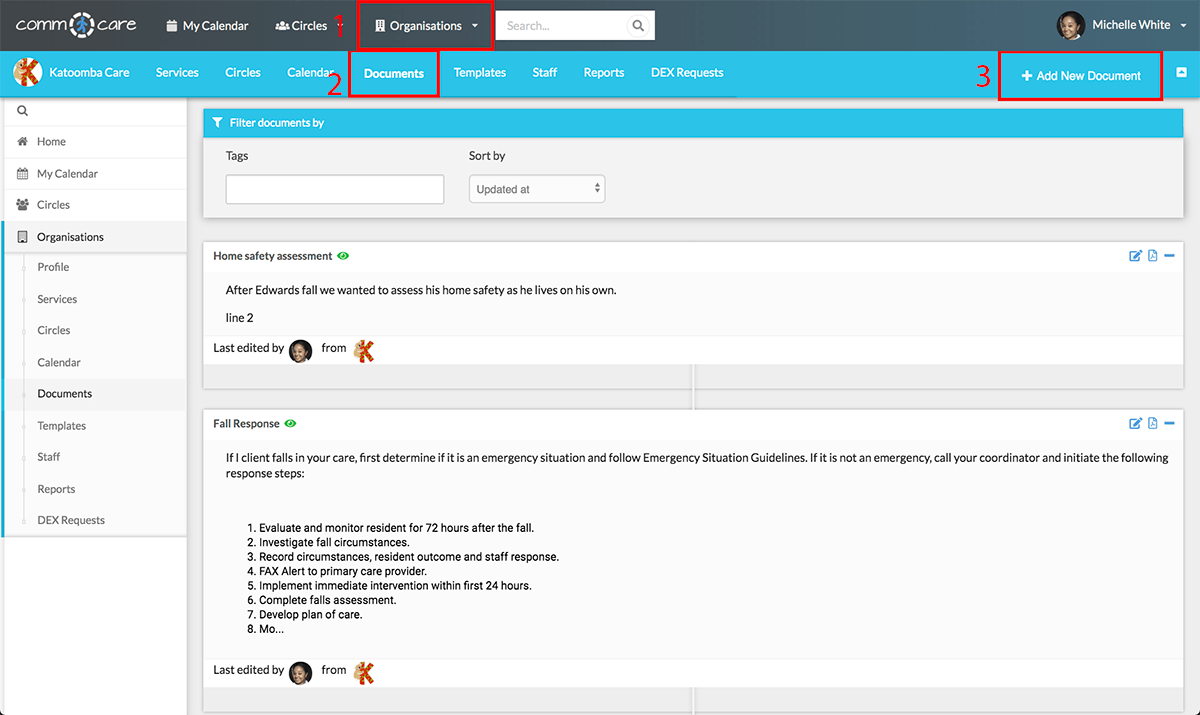Switch to the Reports tab
1200x715 pixels.
pyautogui.click(x=604, y=73)
